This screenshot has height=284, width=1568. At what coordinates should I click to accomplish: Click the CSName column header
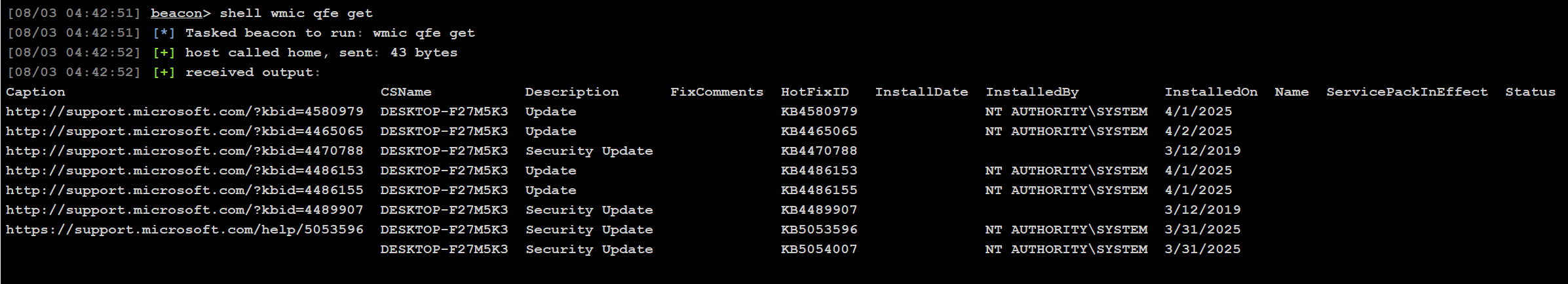pos(406,92)
